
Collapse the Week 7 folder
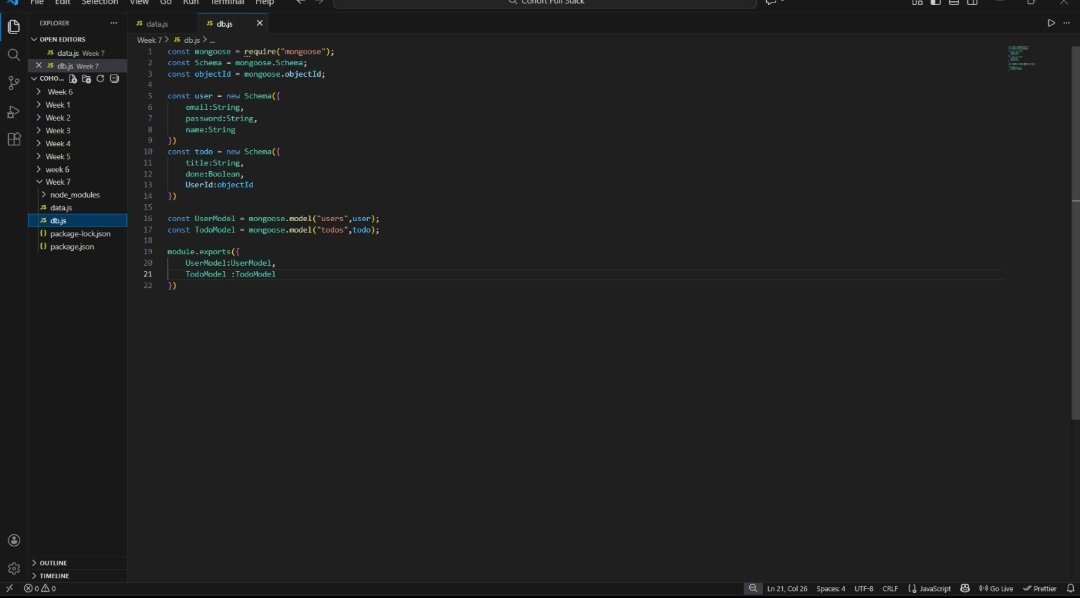pyautogui.click(x=57, y=183)
